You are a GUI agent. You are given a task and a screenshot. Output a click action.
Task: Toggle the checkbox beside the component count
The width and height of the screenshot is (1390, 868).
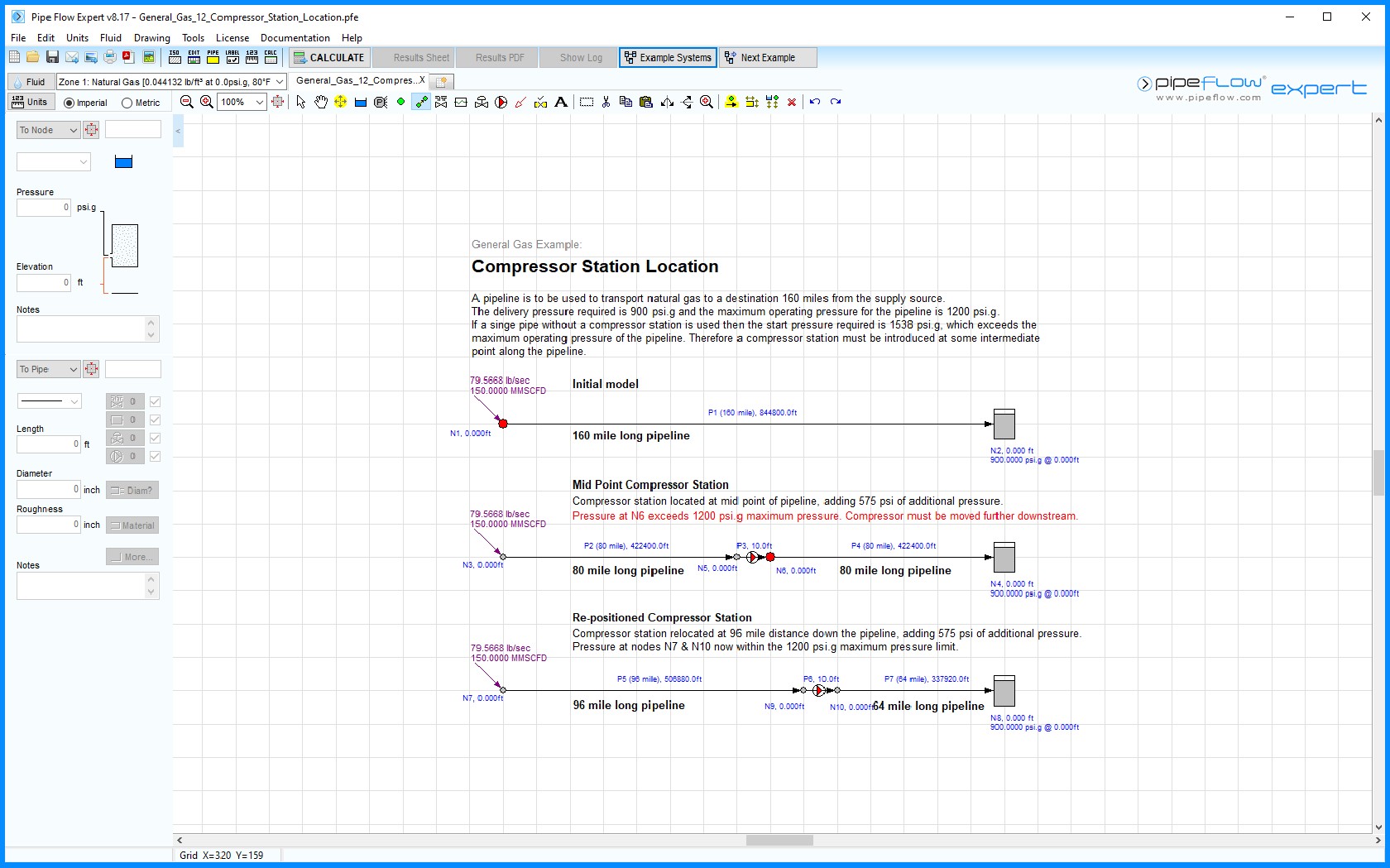pos(155,420)
